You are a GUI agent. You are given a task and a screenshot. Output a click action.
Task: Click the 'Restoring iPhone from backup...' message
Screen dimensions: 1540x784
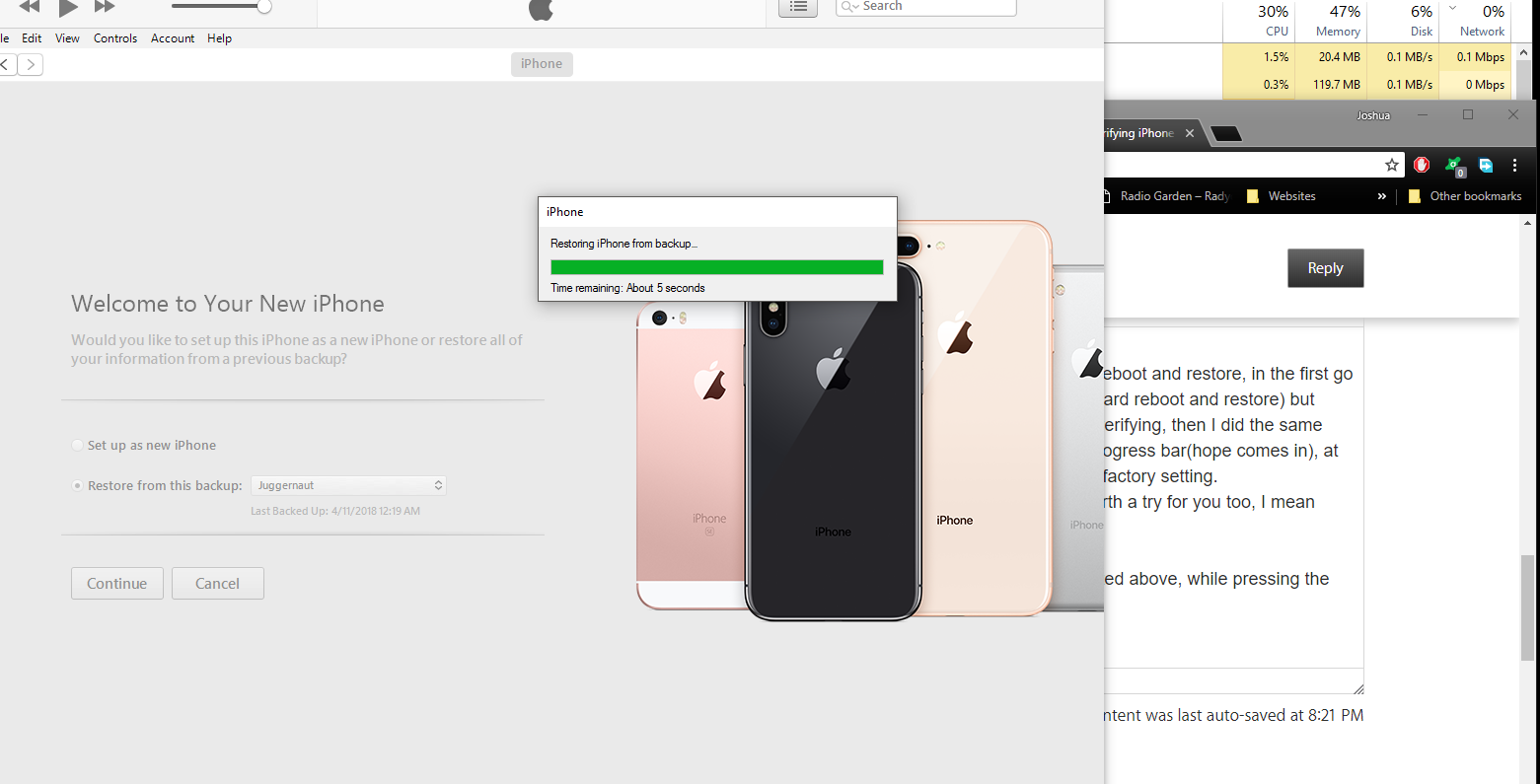click(x=623, y=244)
